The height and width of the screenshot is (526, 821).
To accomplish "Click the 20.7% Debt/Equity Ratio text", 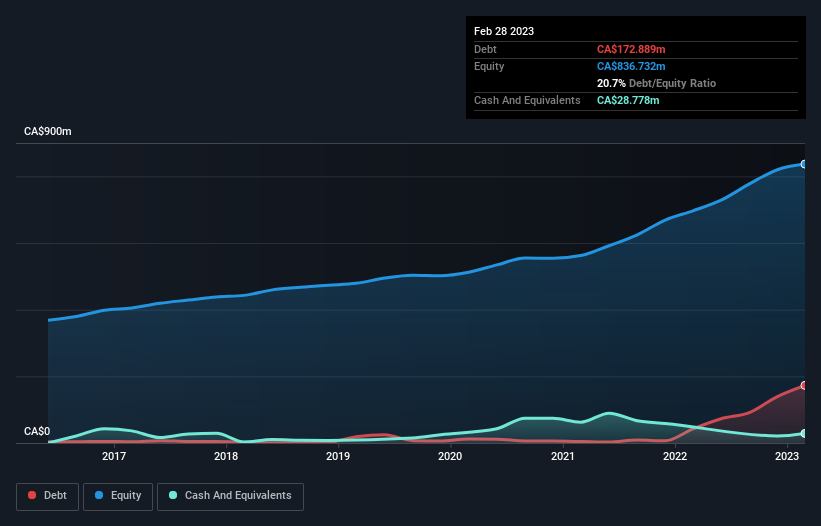I will (656, 83).
